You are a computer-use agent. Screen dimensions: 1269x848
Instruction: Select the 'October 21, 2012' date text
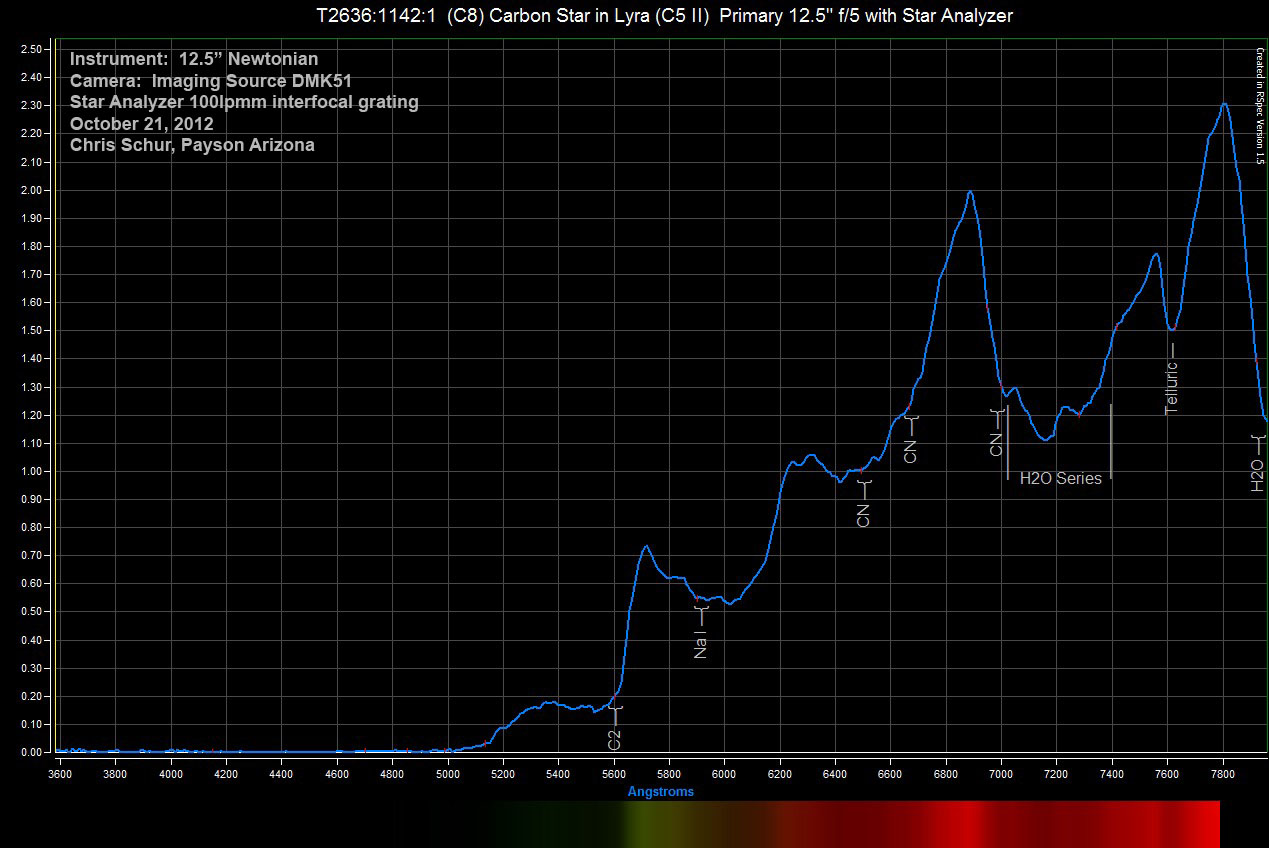pyautogui.click(x=141, y=124)
